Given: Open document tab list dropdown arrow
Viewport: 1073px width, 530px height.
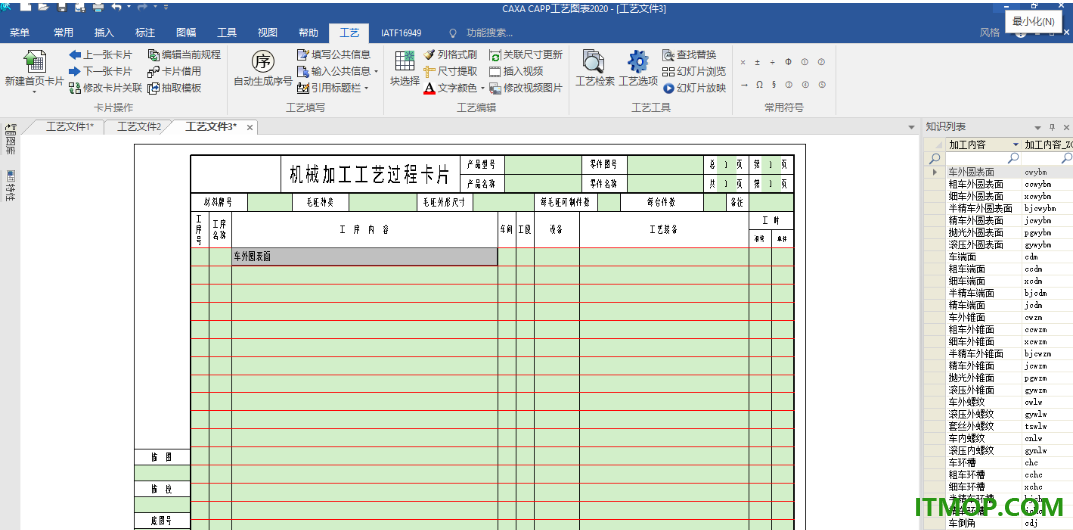Looking at the screenshot, I should (911, 127).
